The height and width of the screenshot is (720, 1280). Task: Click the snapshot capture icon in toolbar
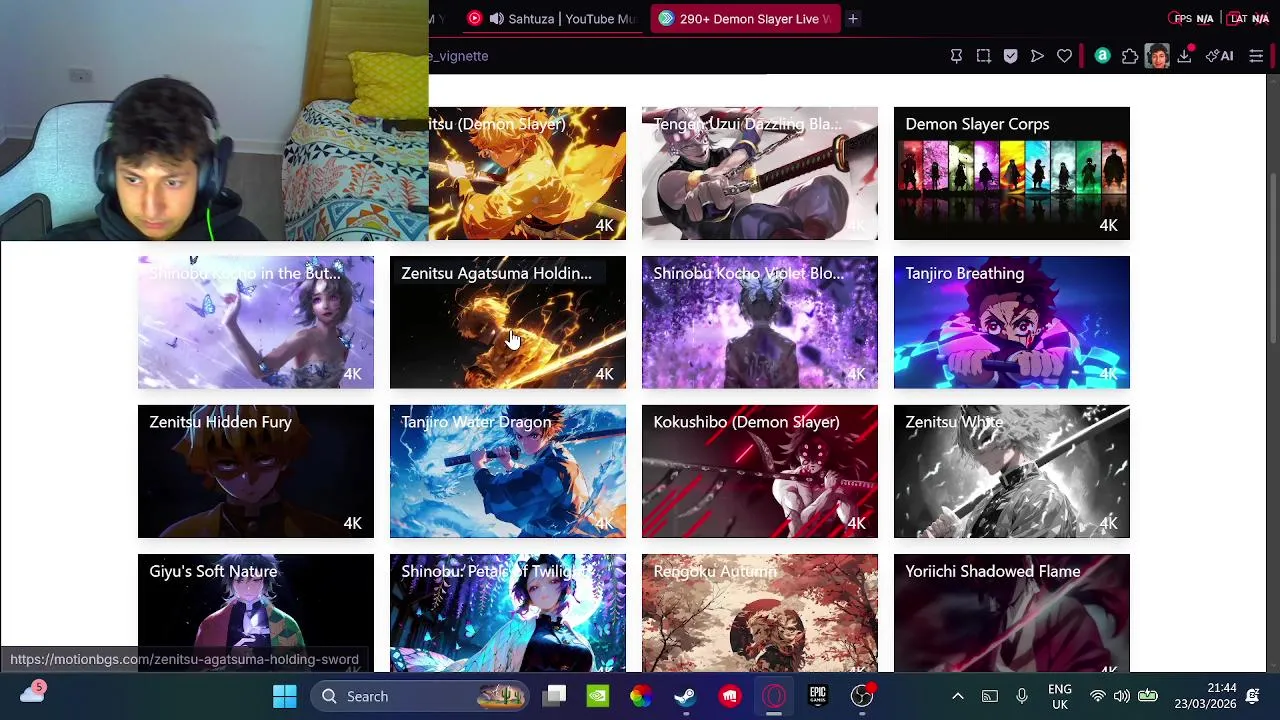click(x=983, y=56)
